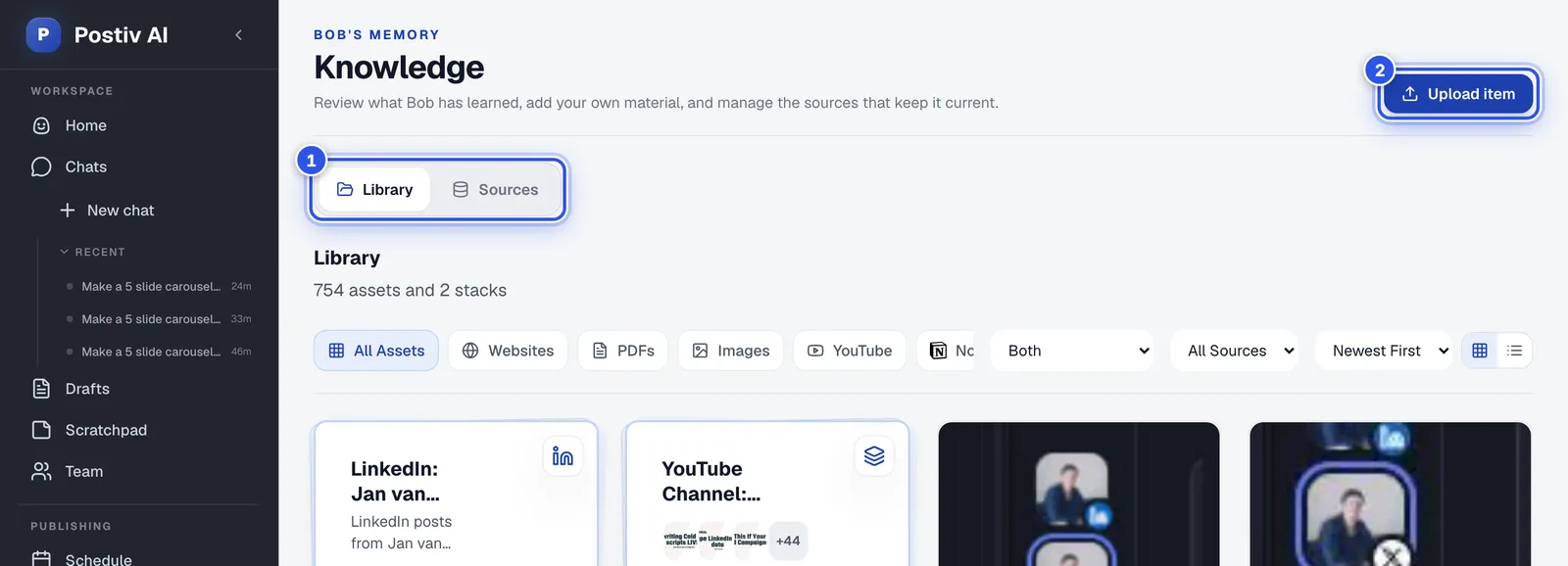Collapse the RECENT chats section

(93, 252)
